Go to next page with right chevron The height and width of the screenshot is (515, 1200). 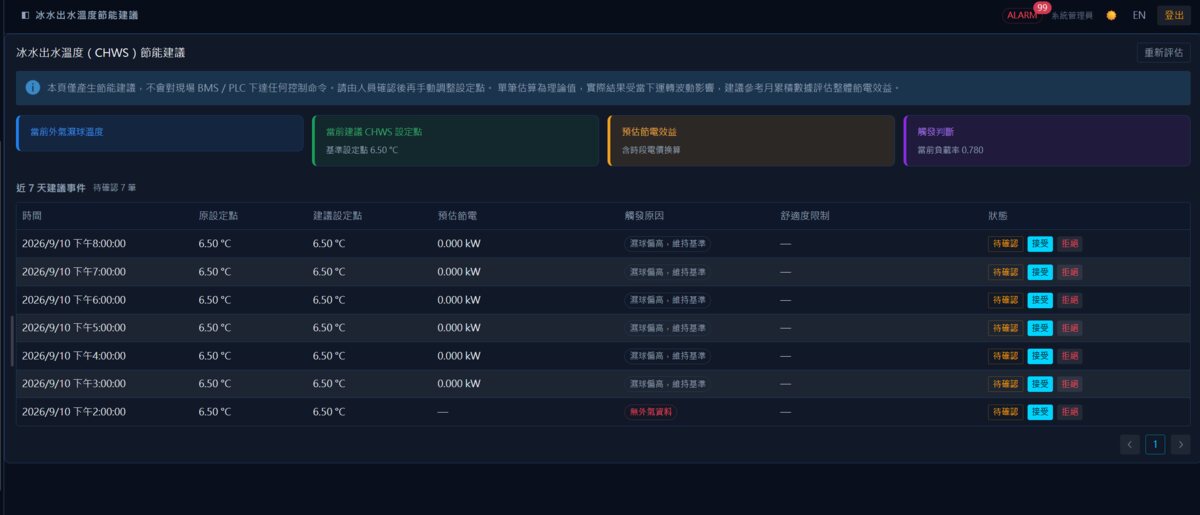pyautogui.click(x=1181, y=445)
